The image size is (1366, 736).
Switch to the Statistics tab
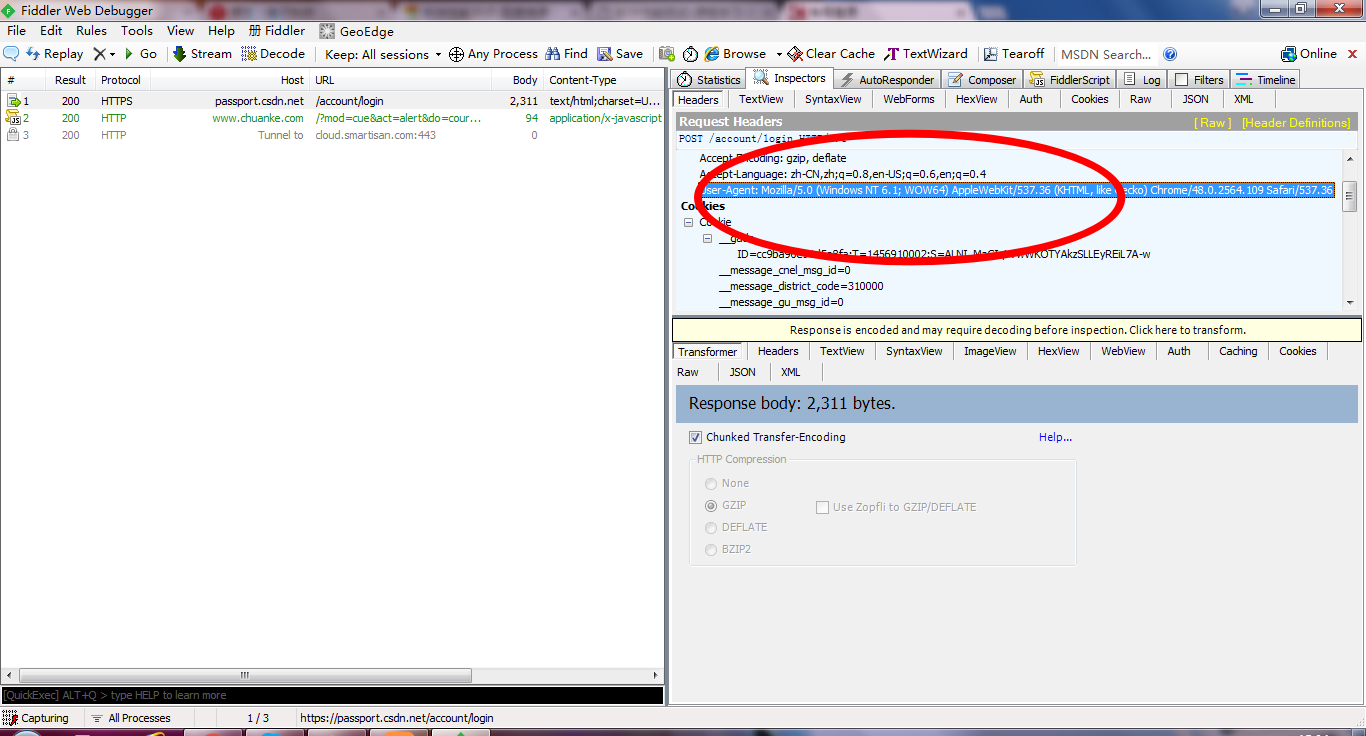(709, 79)
